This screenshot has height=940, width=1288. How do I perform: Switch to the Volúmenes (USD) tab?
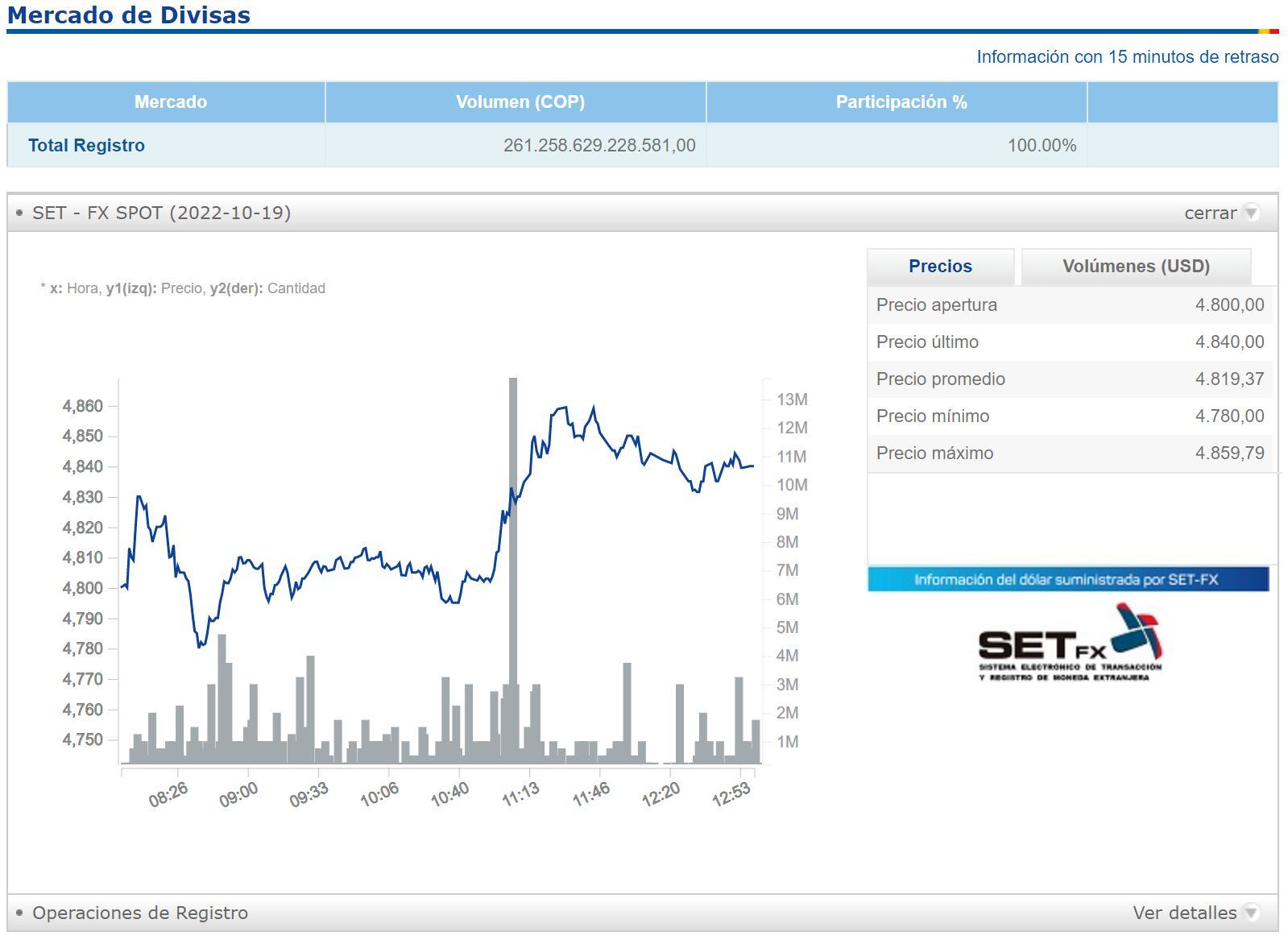(x=1136, y=267)
